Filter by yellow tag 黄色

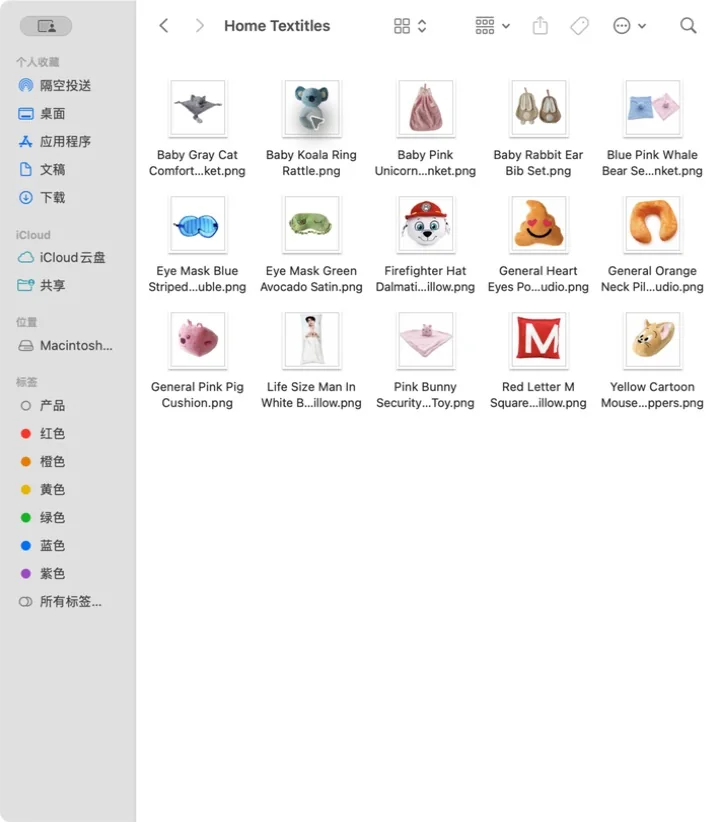tap(42, 490)
